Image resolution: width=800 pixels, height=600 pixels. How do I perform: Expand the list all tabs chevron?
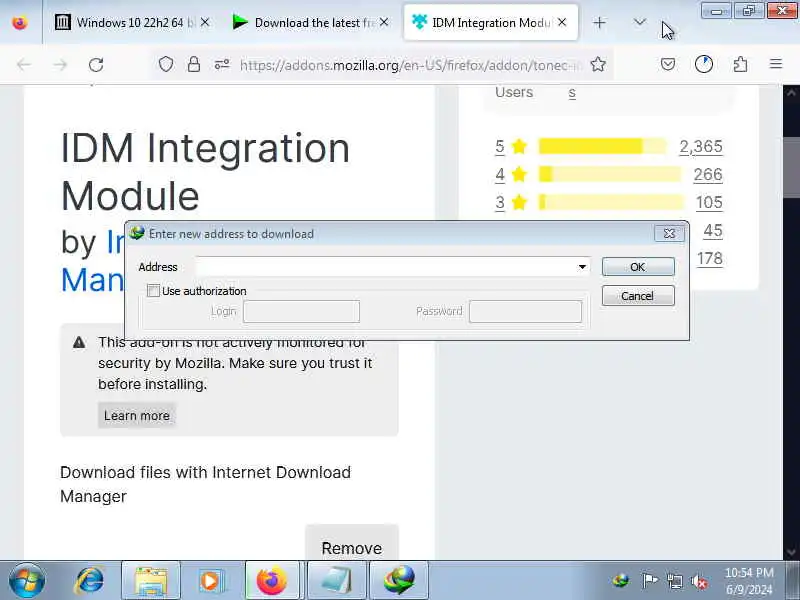639,22
